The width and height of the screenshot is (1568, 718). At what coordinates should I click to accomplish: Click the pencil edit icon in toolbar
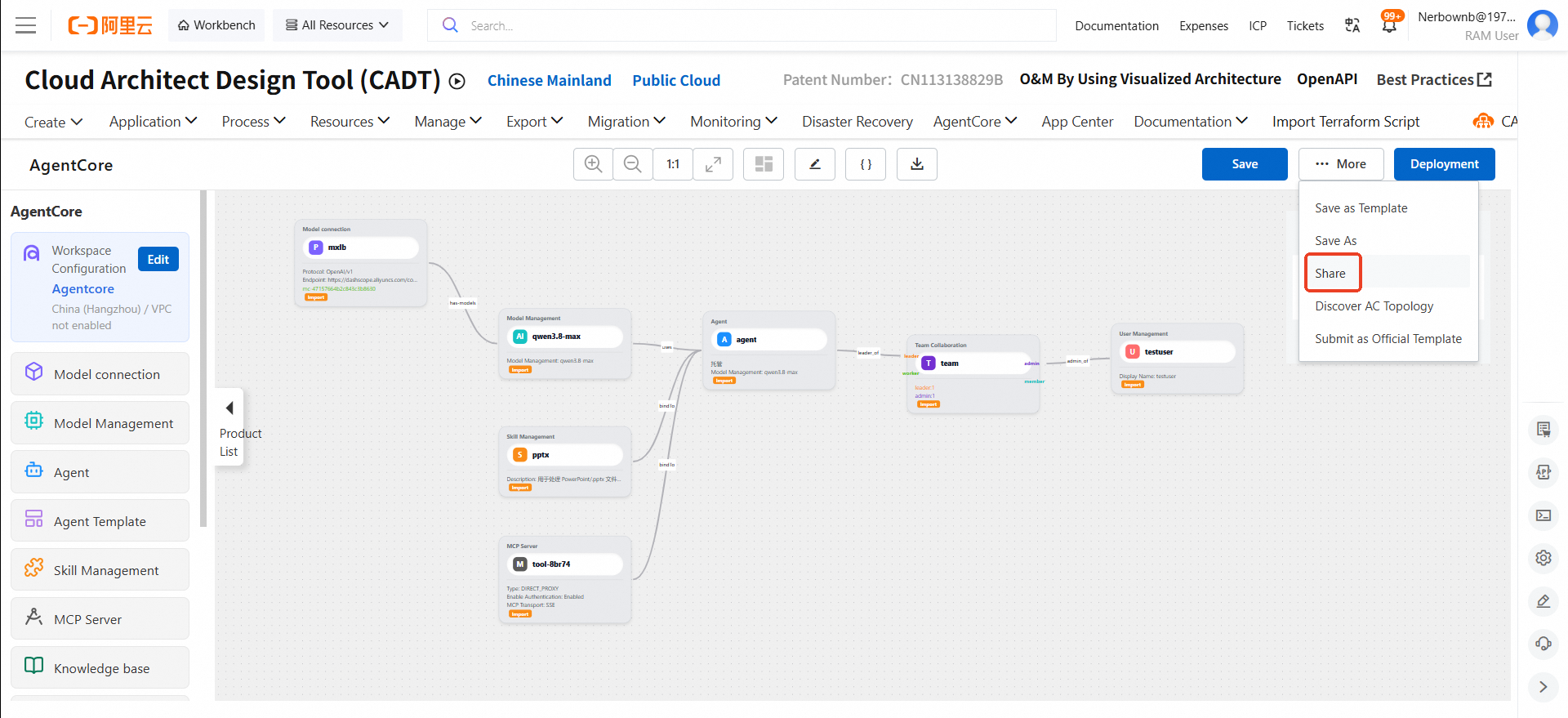(815, 164)
